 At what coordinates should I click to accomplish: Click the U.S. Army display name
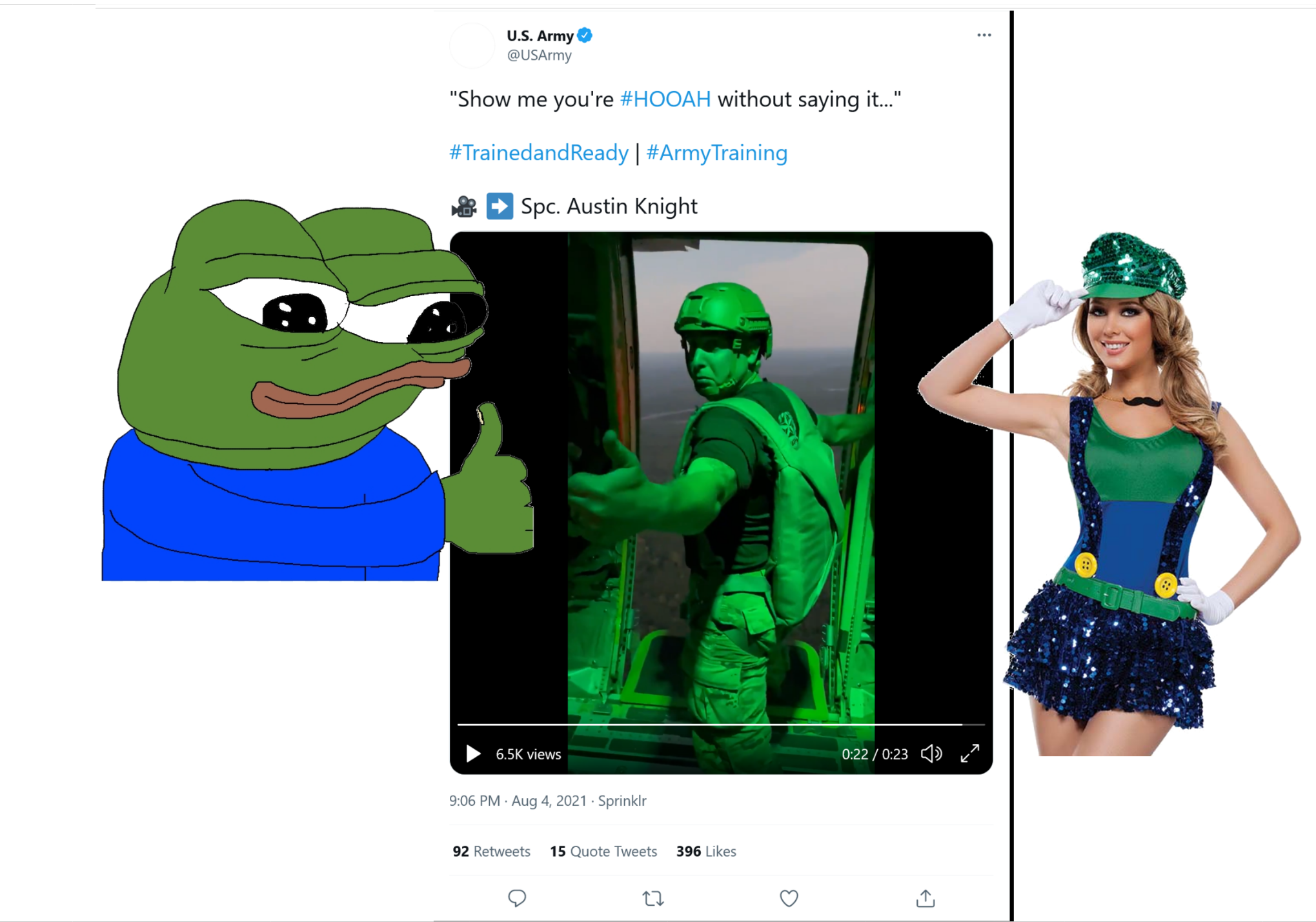540,35
